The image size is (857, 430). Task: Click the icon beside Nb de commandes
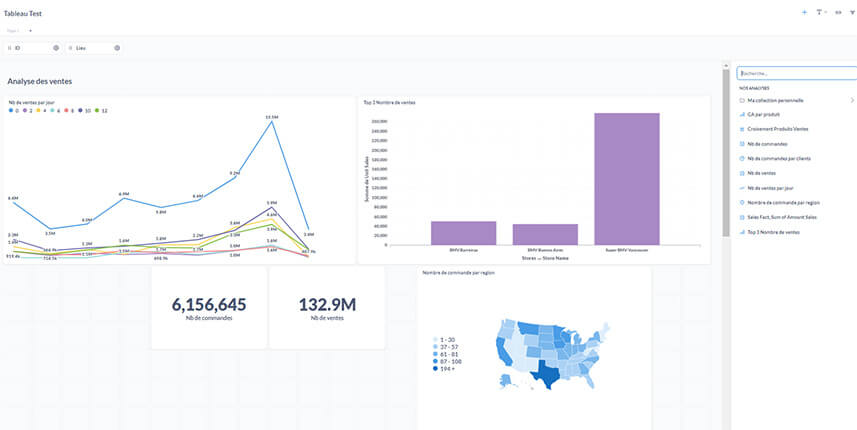tap(742, 144)
